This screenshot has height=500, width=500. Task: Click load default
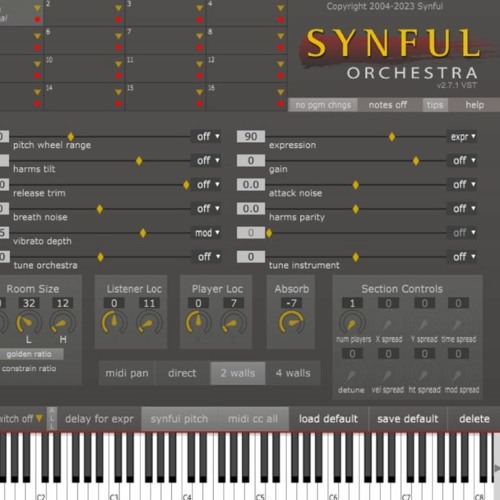point(328,419)
